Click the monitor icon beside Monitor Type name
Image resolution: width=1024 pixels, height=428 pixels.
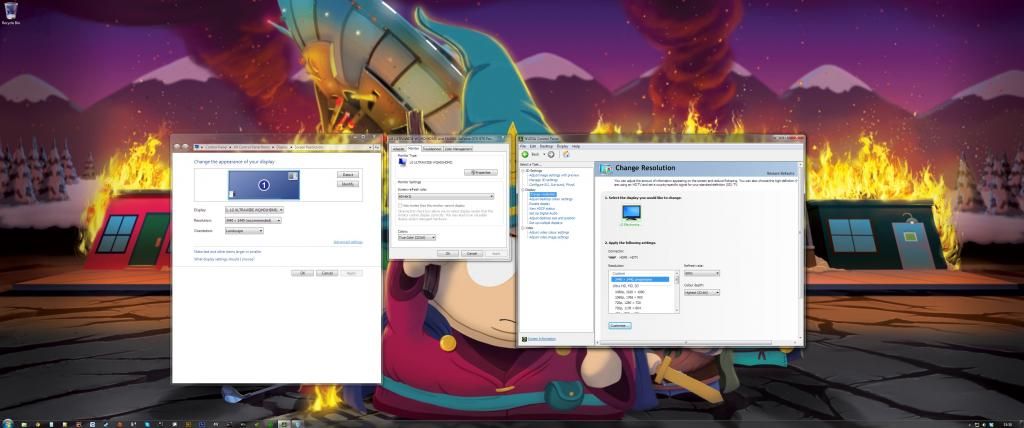coord(402,162)
